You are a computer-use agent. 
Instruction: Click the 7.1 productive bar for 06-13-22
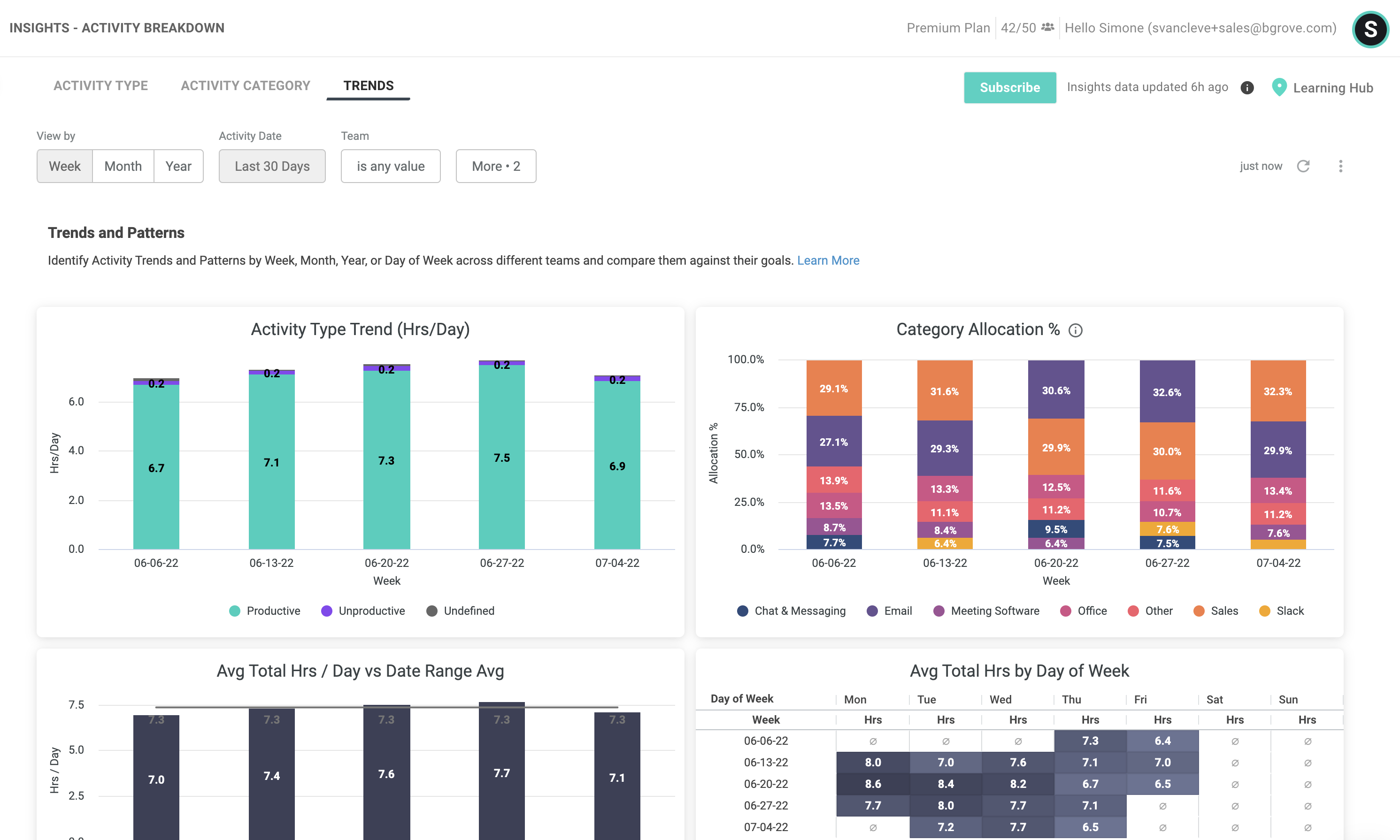272,462
